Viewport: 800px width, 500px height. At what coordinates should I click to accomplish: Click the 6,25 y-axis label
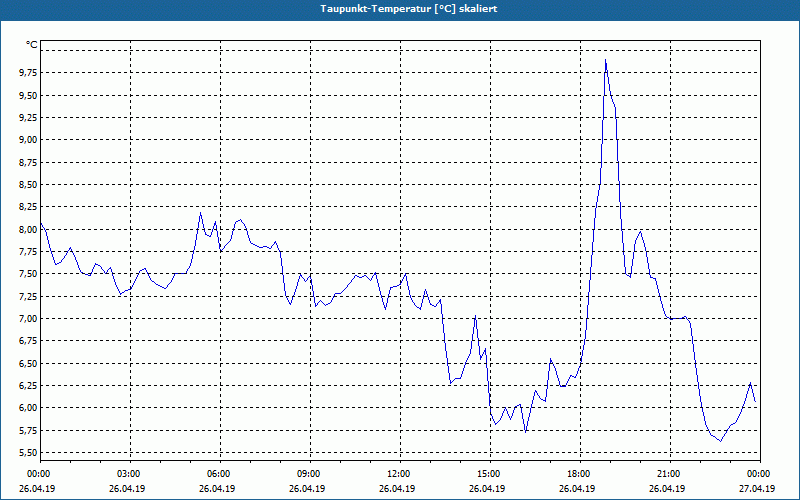click(28, 385)
